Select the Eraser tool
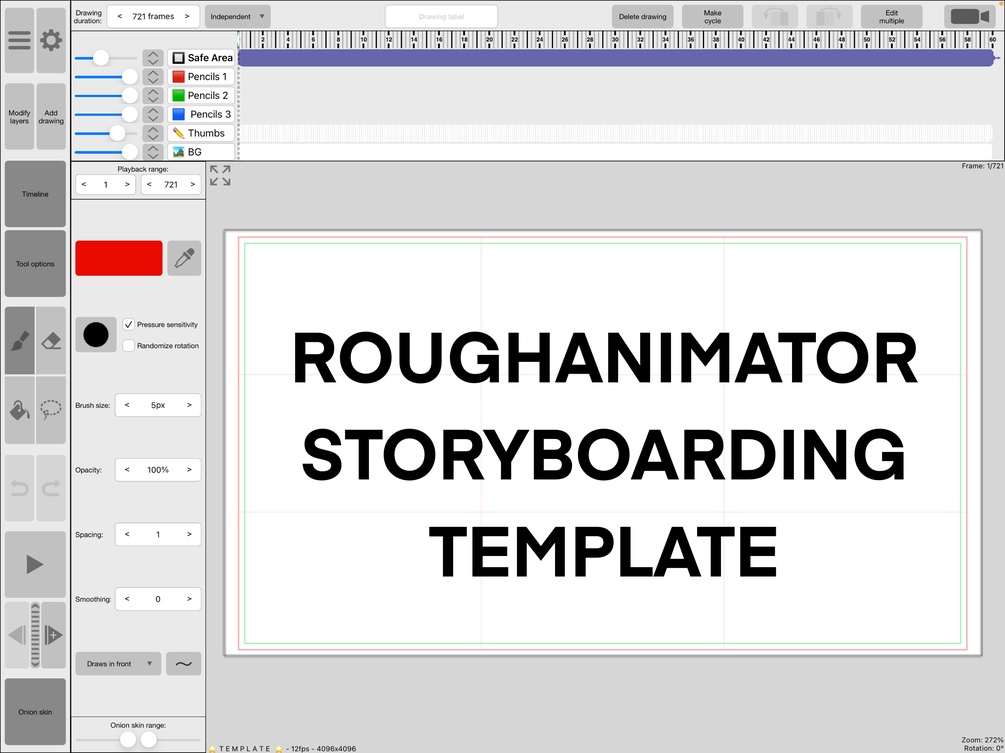1005x753 pixels. pyautogui.click(x=51, y=340)
